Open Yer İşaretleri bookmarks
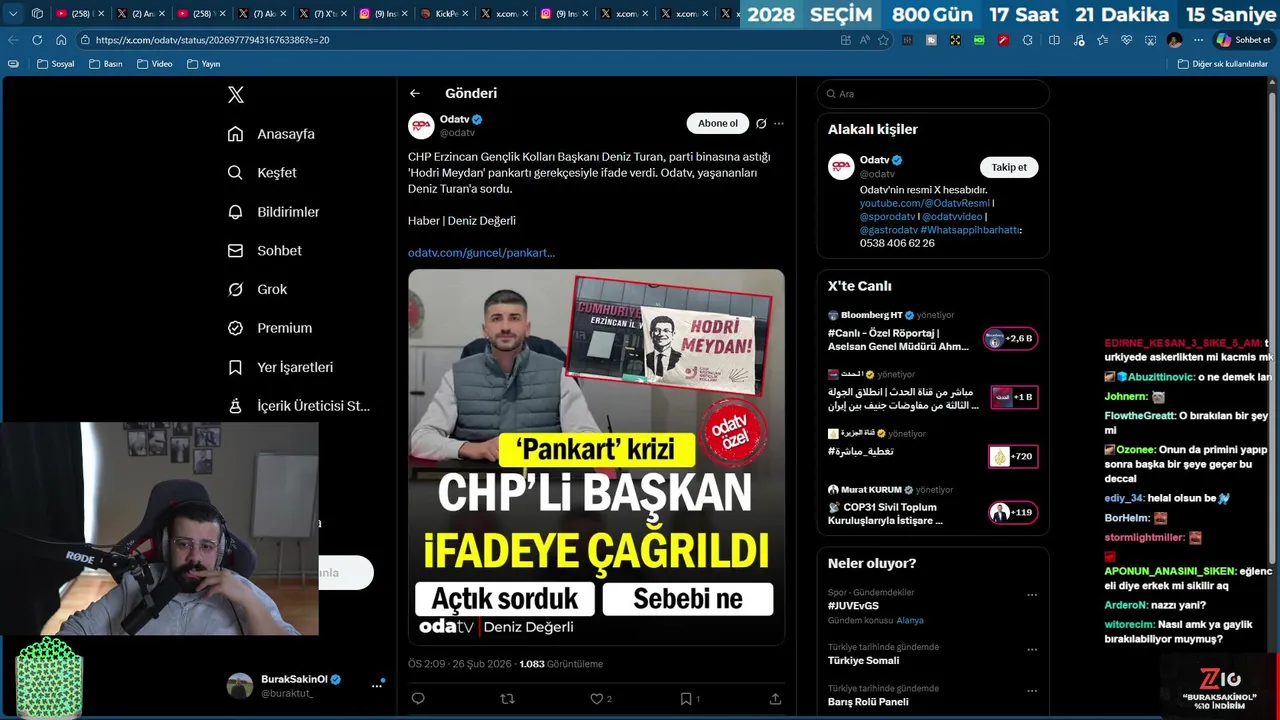 point(281,367)
